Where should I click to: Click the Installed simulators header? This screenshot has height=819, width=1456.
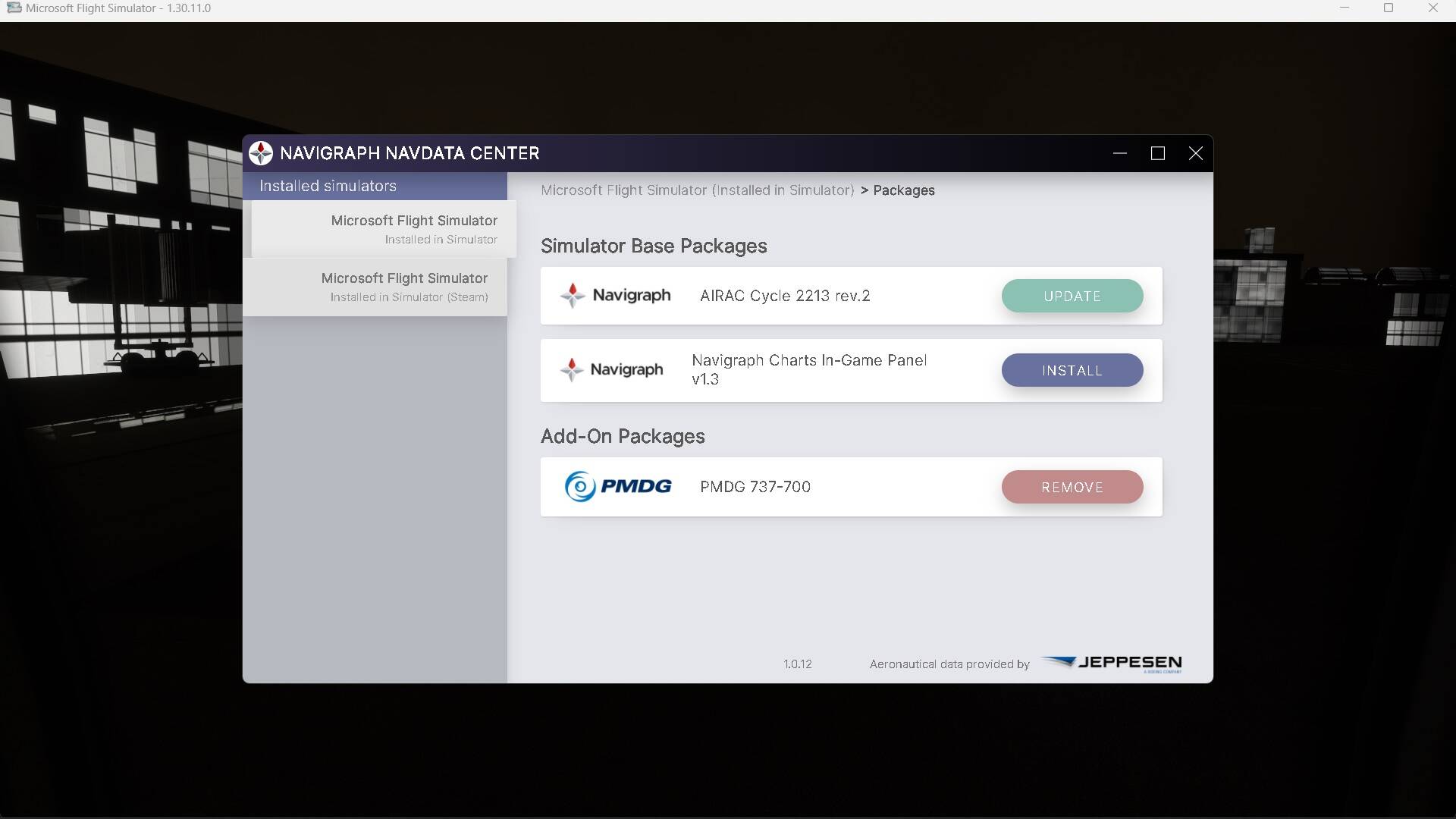pyautogui.click(x=375, y=186)
